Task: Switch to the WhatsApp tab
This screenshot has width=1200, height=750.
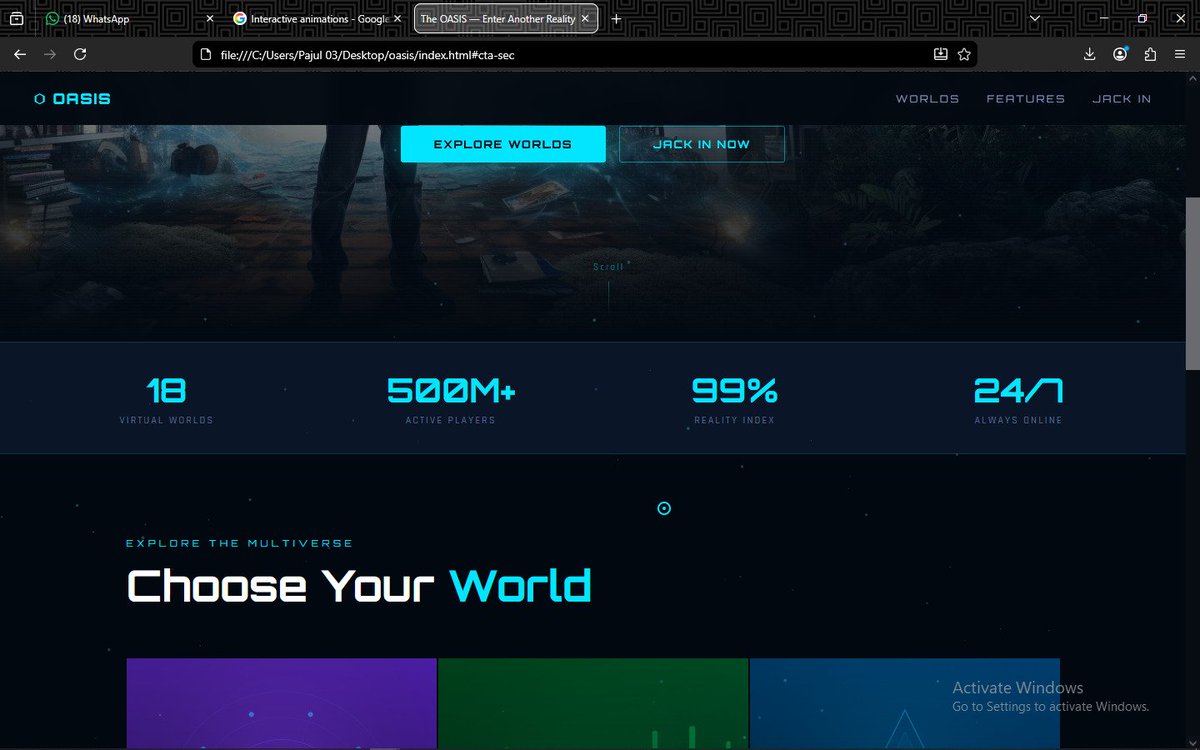Action: point(129,19)
